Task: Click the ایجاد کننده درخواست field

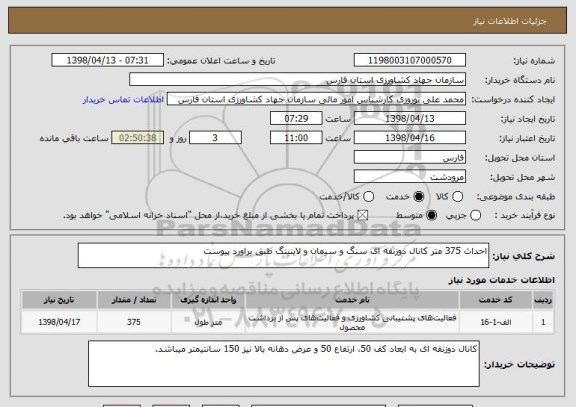Action: [x=316, y=99]
